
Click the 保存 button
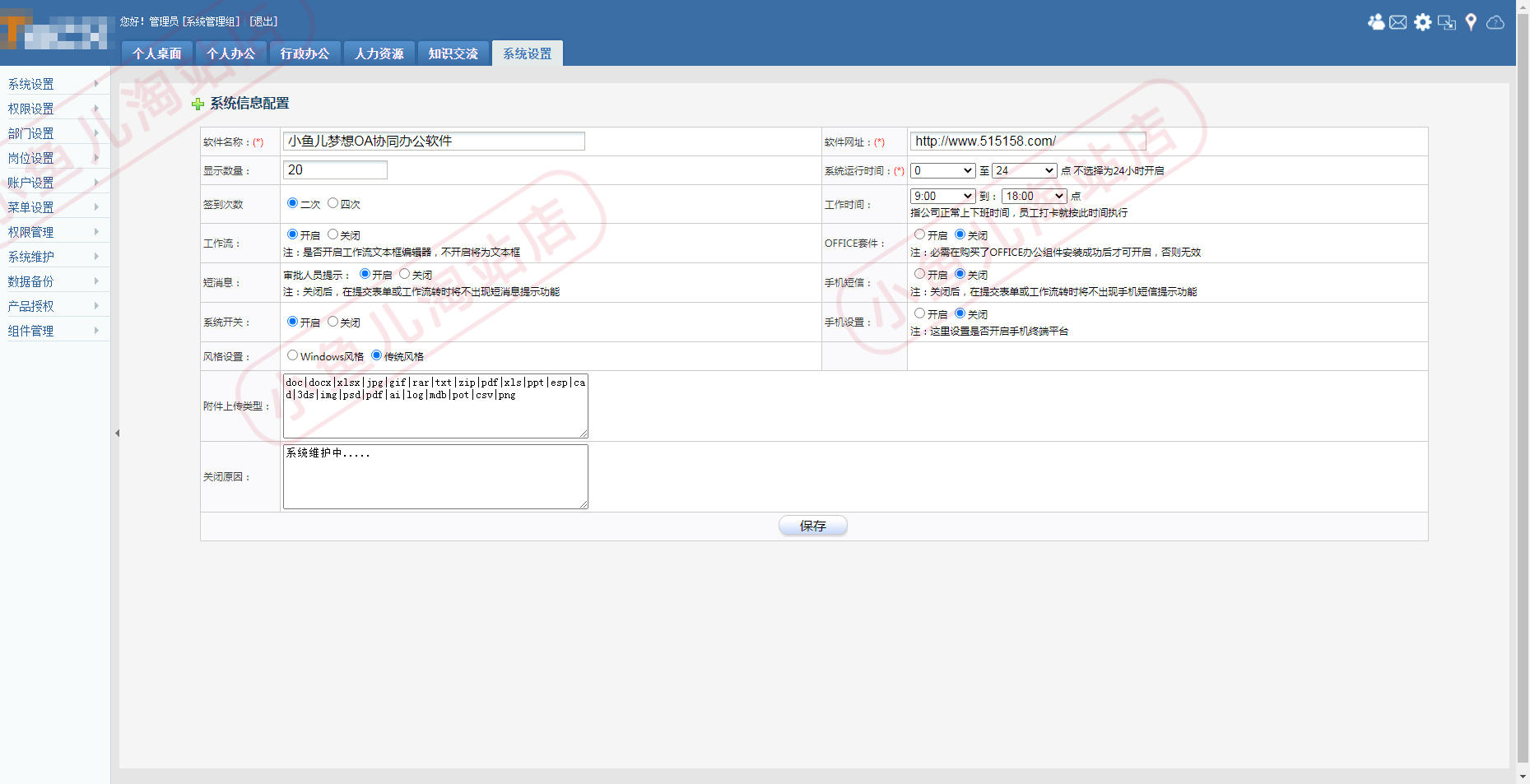click(813, 526)
